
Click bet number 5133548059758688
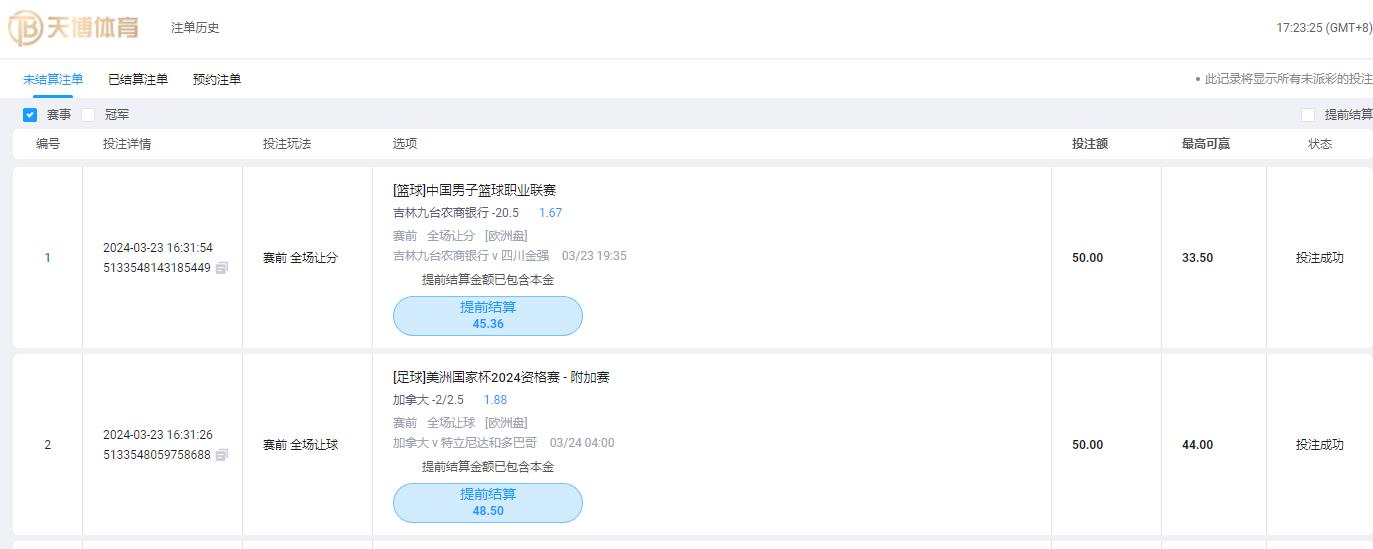pyautogui.click(x=157, y=455)
